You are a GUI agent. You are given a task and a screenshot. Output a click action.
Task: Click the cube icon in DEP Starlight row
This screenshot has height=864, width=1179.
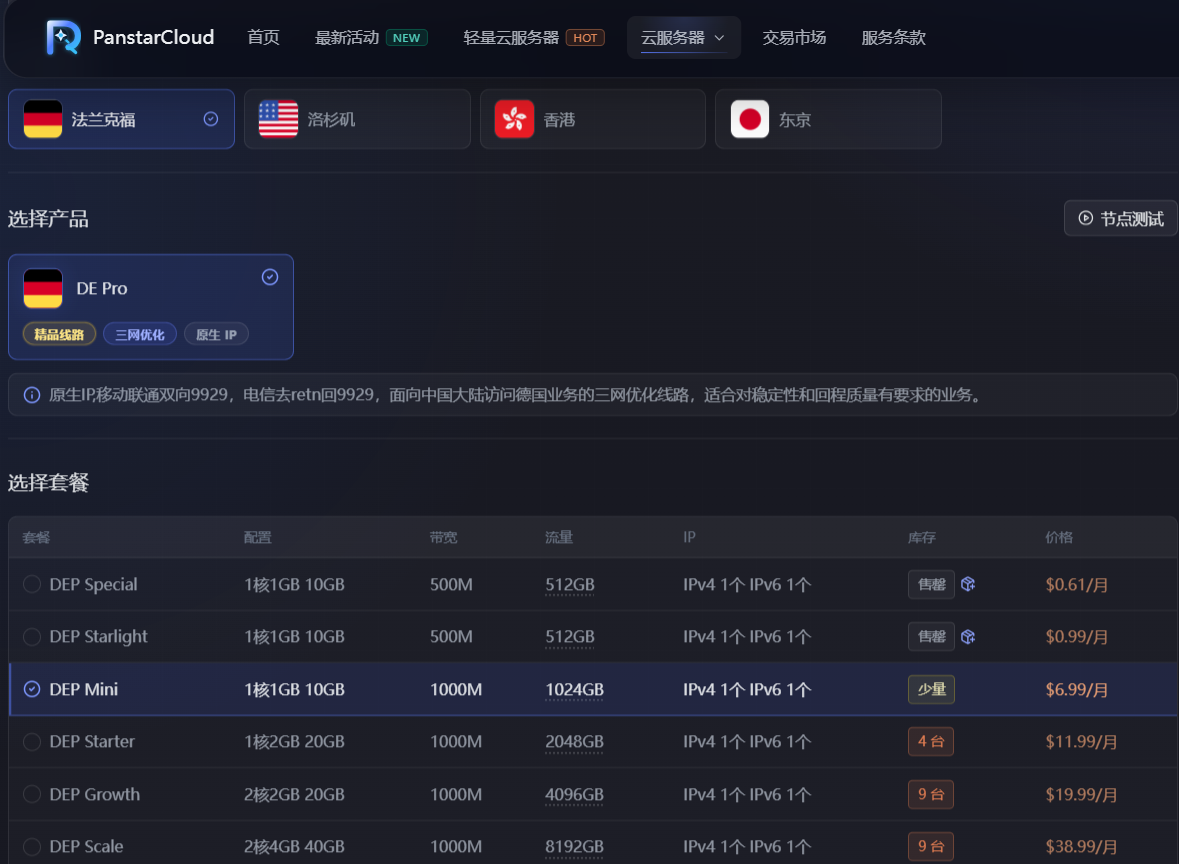[x=968, y=637]
